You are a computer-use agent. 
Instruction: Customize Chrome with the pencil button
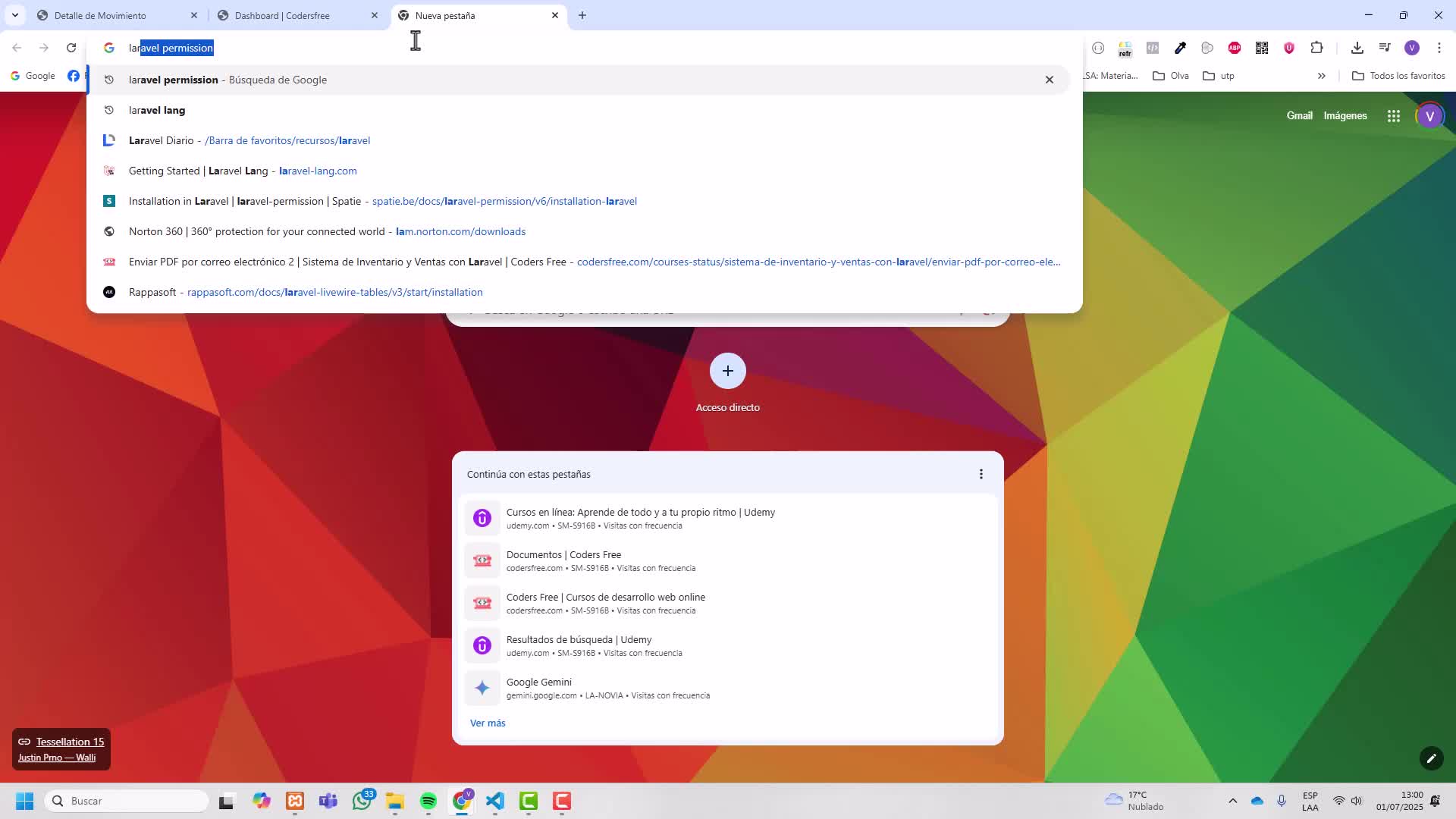pos(1432,758)
